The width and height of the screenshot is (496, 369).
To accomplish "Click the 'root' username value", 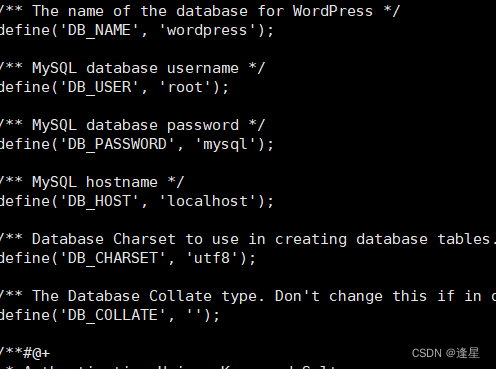I will click(185, 87).
